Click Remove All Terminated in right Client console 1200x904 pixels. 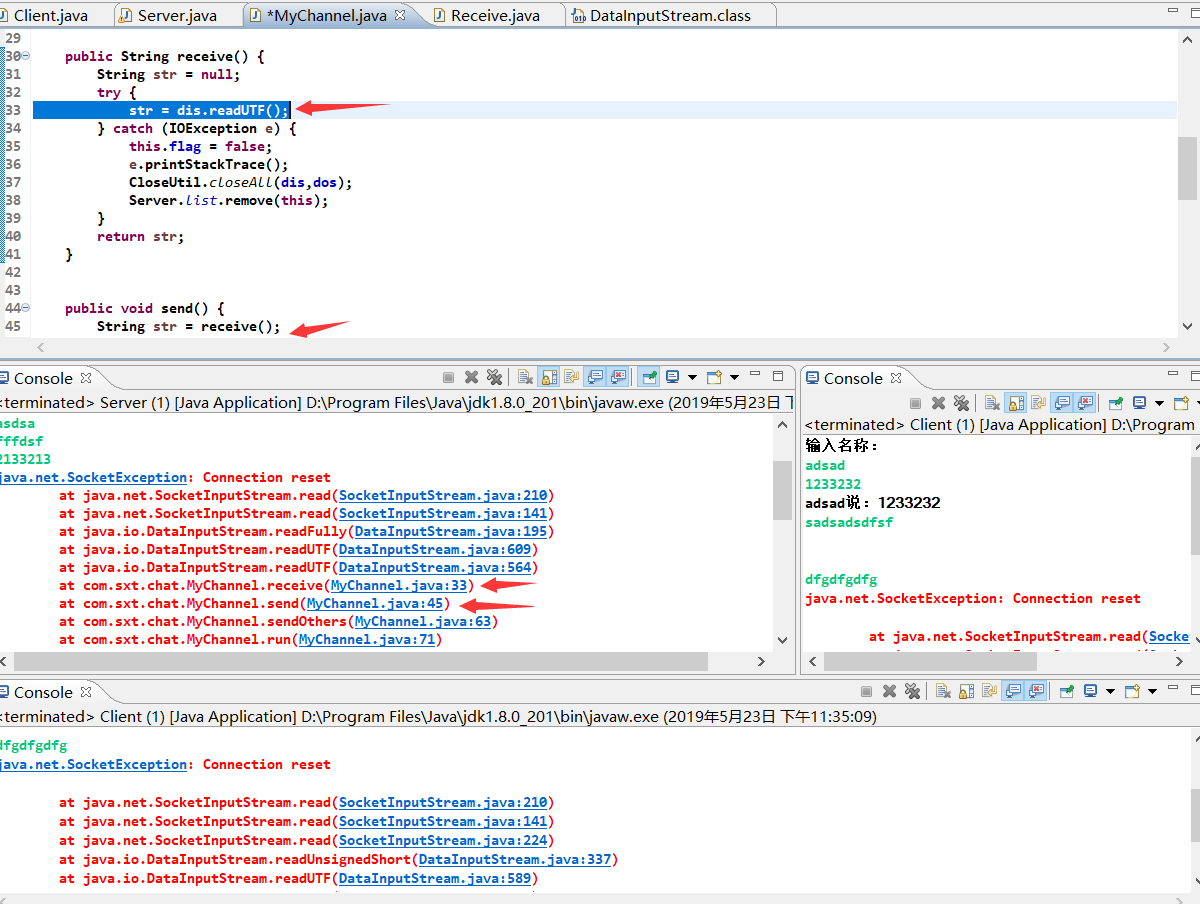(962, 403)
